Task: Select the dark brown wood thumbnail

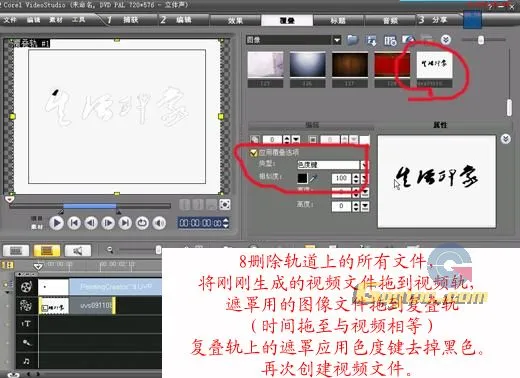Action: [x=350, y=64]
